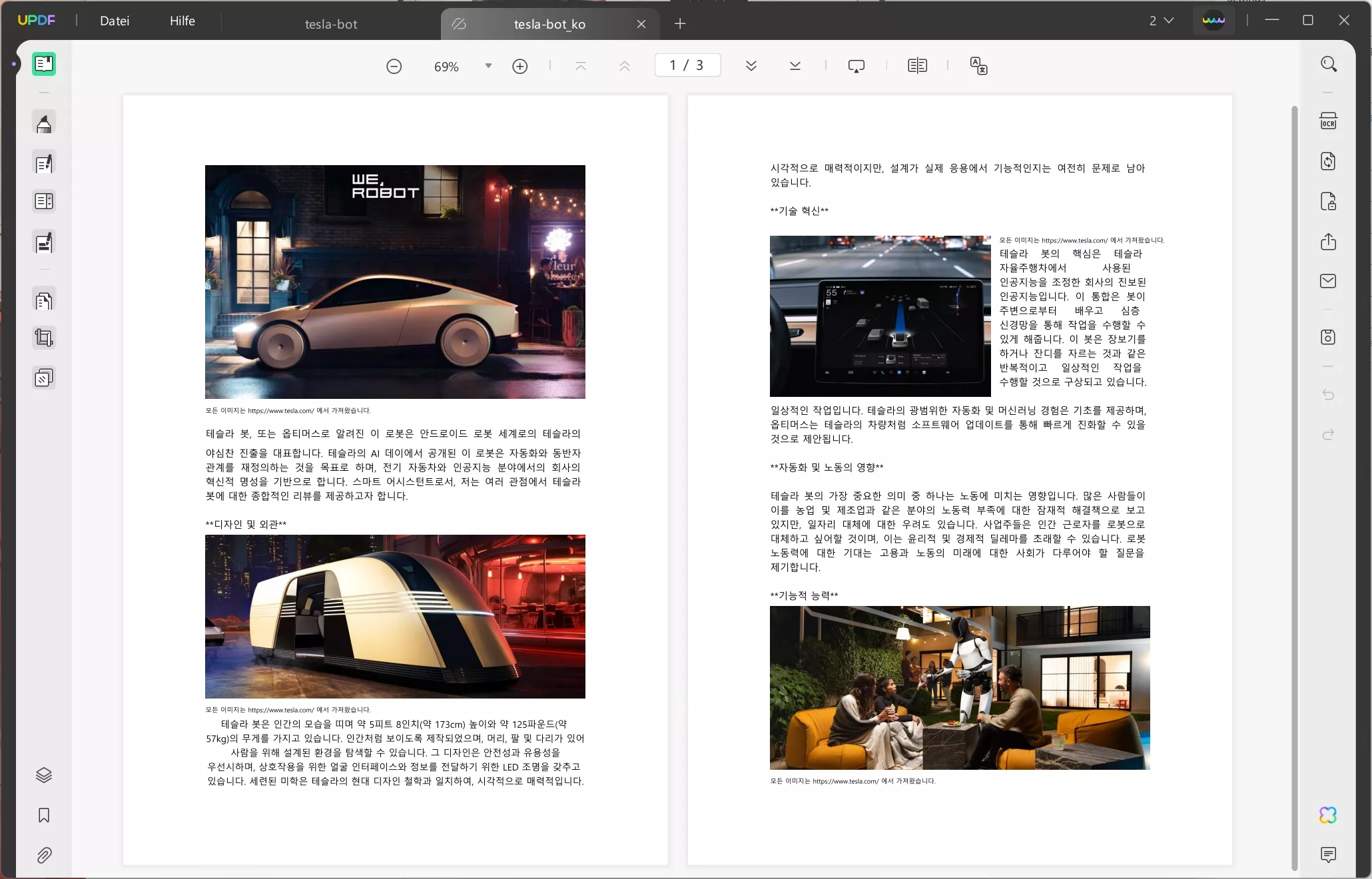Image resolution: width=1372 pixels, height=879 pixels.
Task: Select the tesla-bot_ko tab
Action: tap(549, 24)
